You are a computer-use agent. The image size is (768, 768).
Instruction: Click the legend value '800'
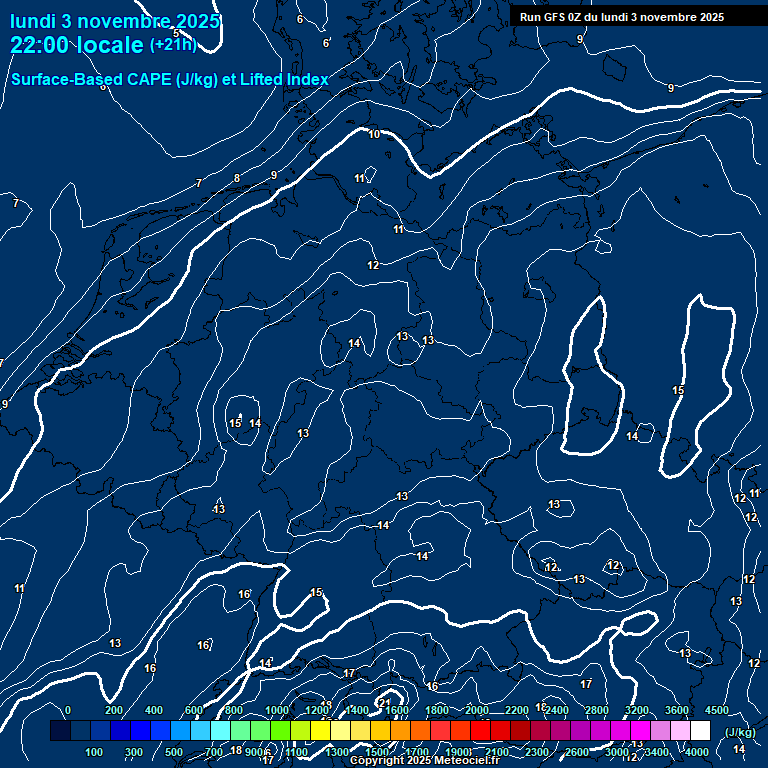coord(234,710)
